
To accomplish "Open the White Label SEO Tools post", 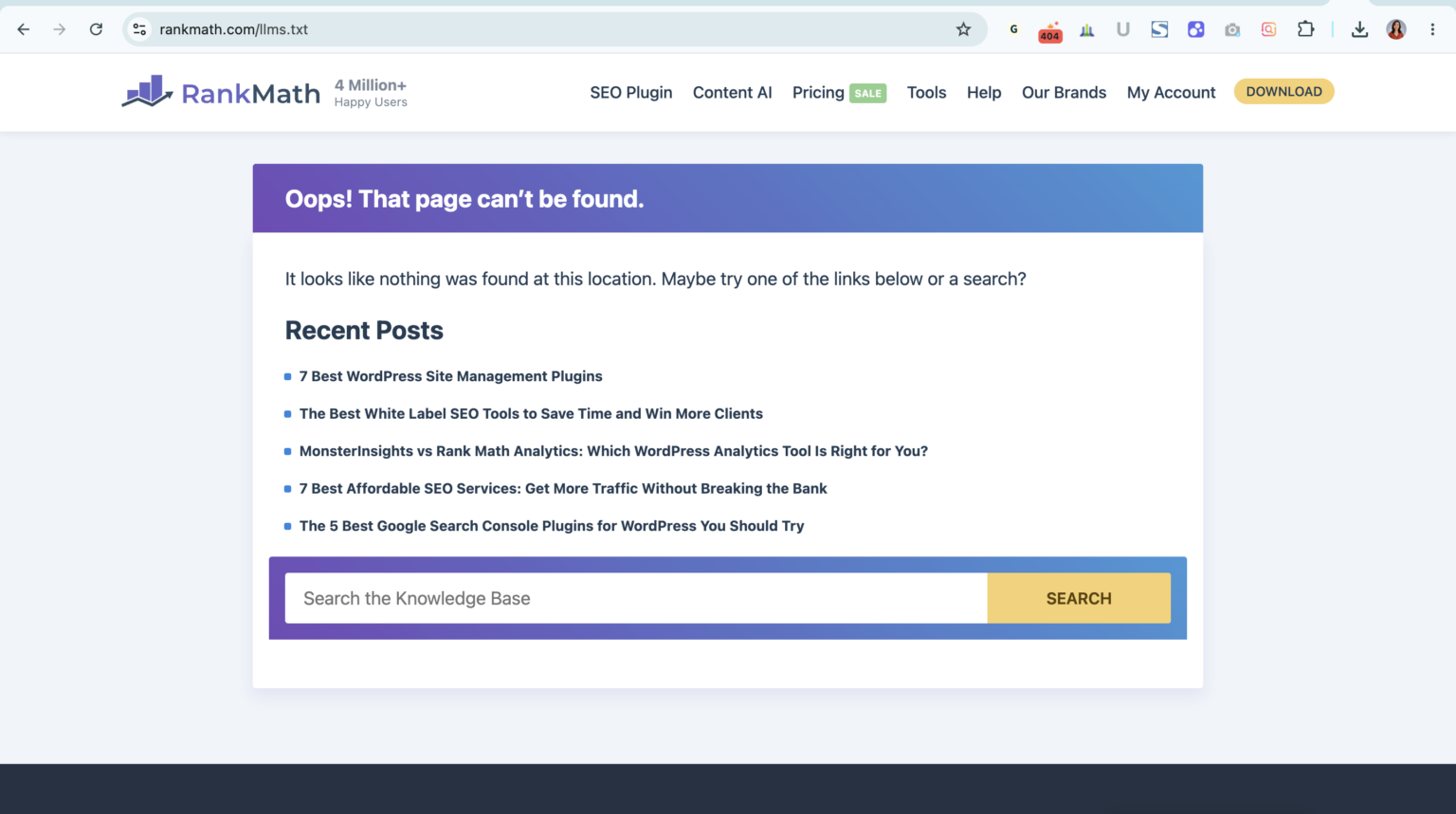I will [531, 413].
